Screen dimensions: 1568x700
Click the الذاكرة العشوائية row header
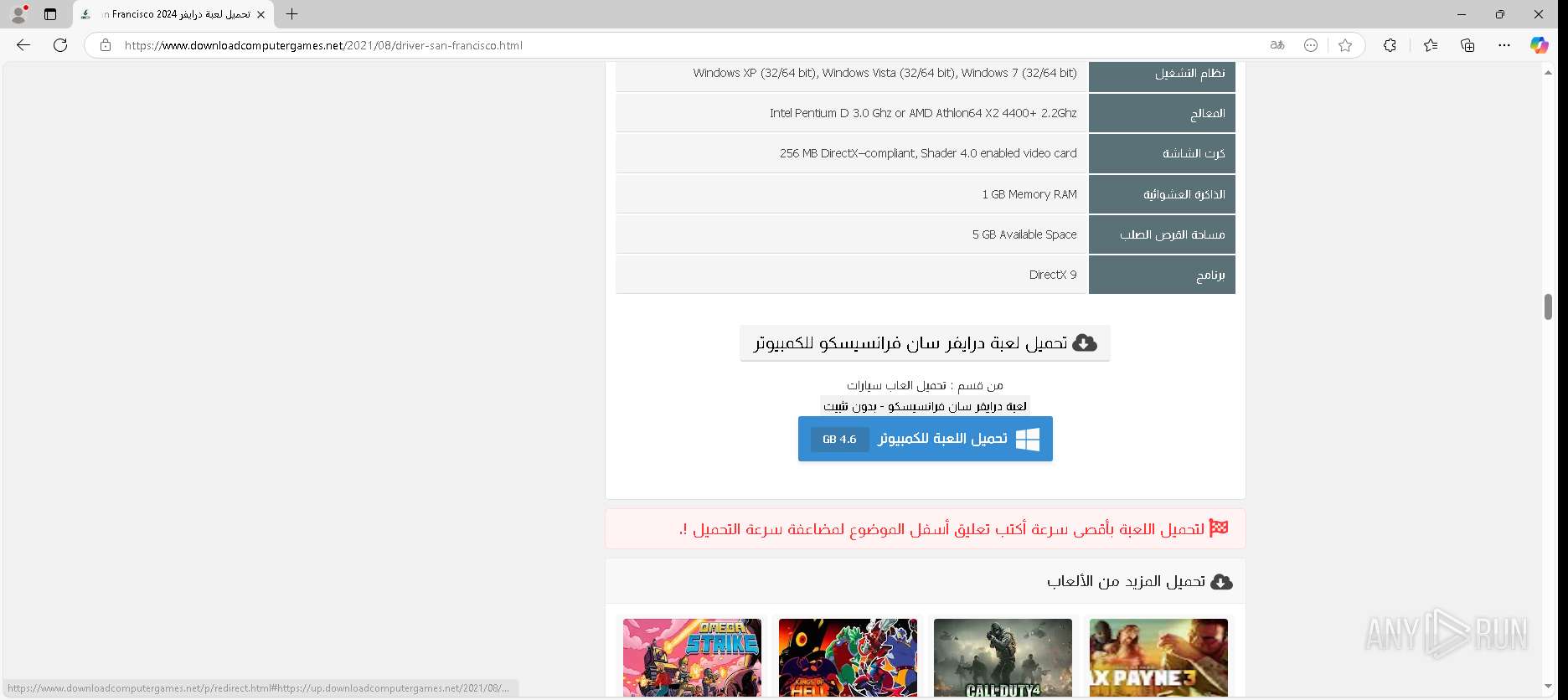[1162, 194]
